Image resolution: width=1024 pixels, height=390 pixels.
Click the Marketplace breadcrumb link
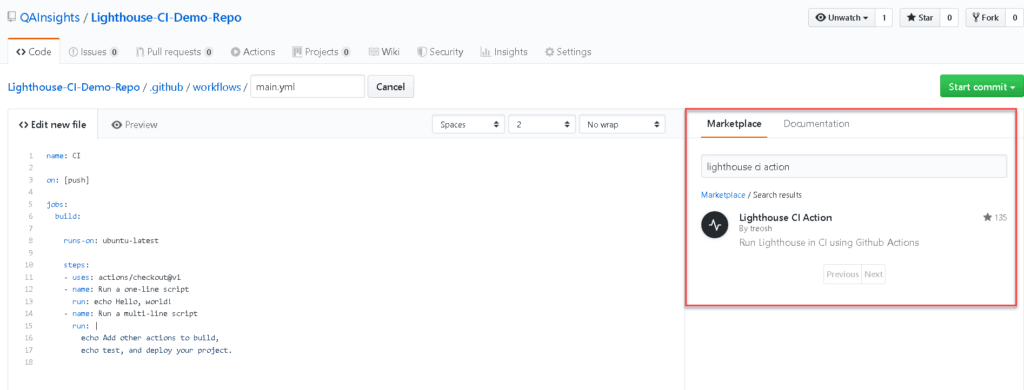click(723, 195)
